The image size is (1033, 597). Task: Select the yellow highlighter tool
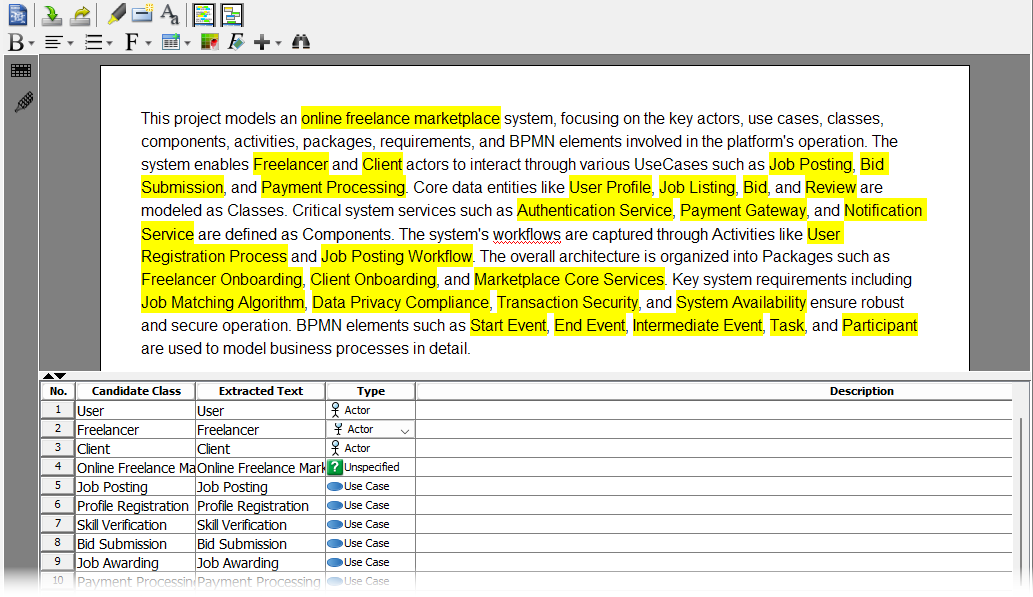pos(116,14)
